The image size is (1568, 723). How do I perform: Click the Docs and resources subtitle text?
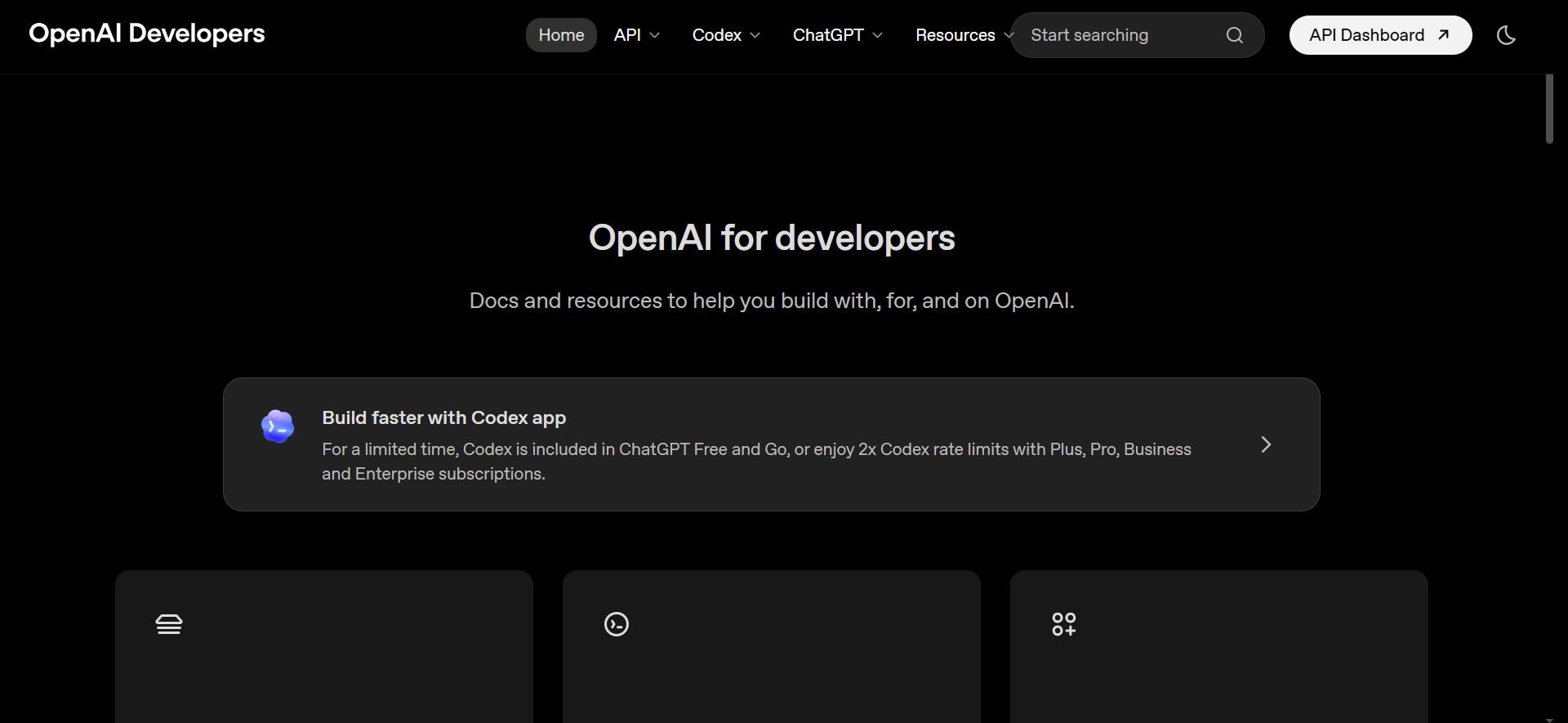click(x=772, y=301)
